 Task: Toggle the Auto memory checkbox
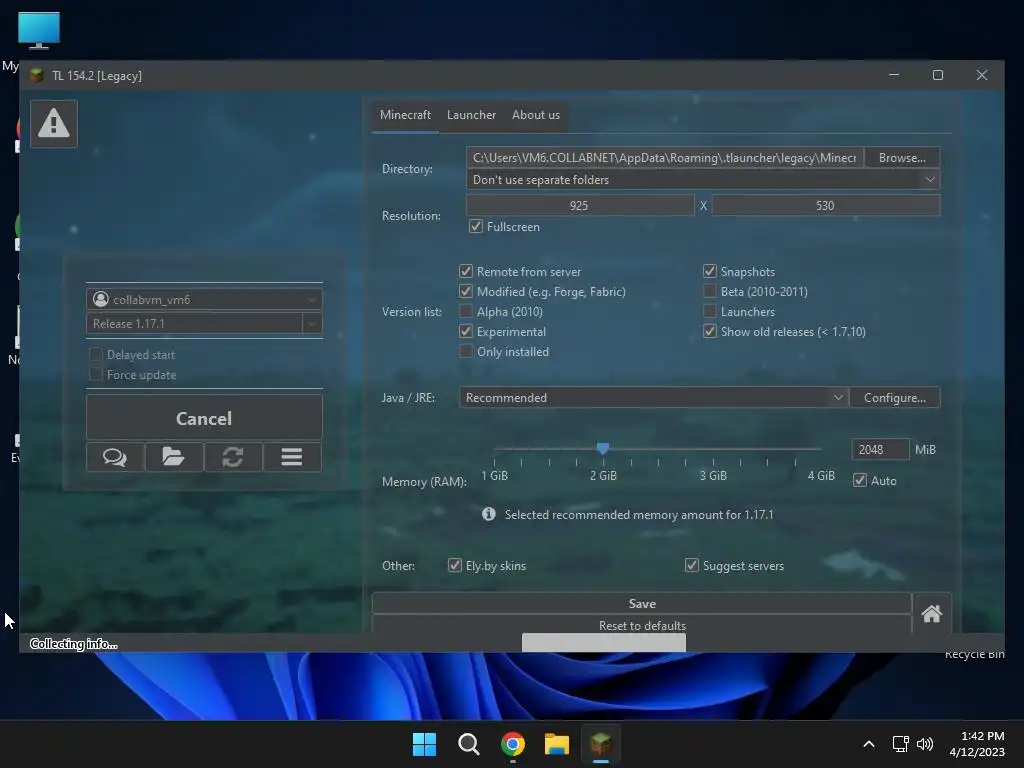tap(860, 480)
